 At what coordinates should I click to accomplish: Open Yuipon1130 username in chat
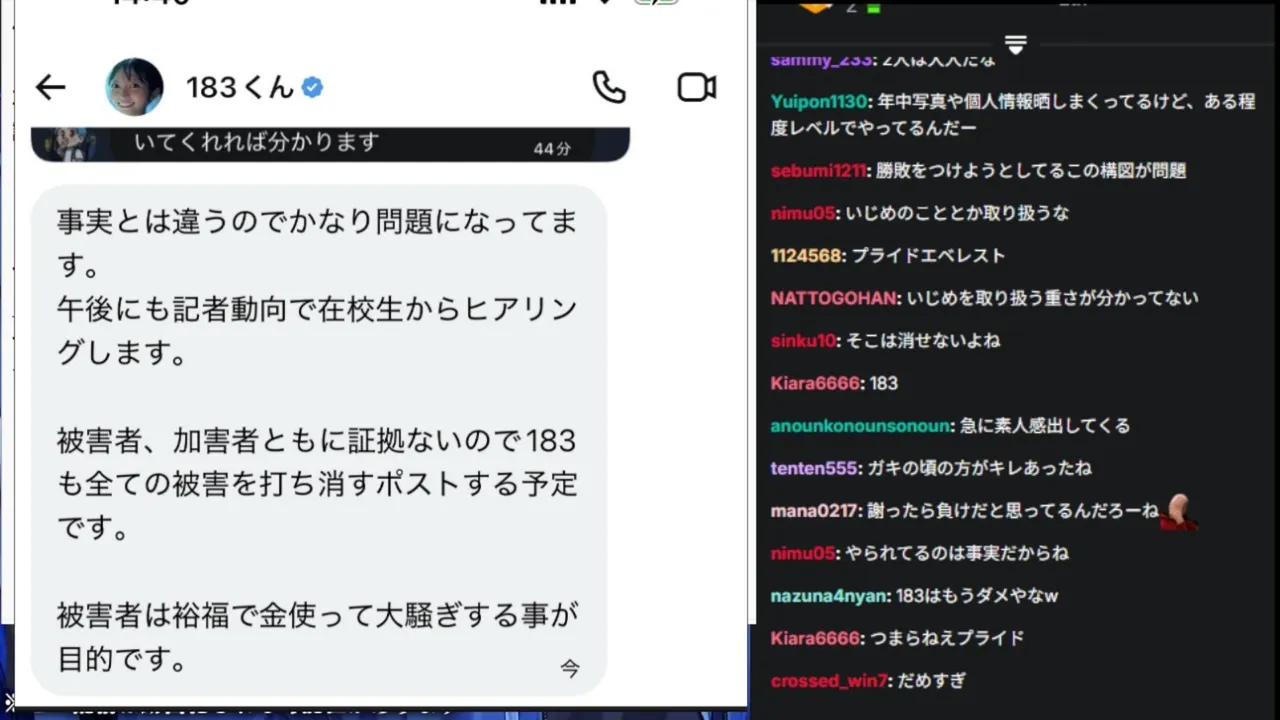(819, 101)
